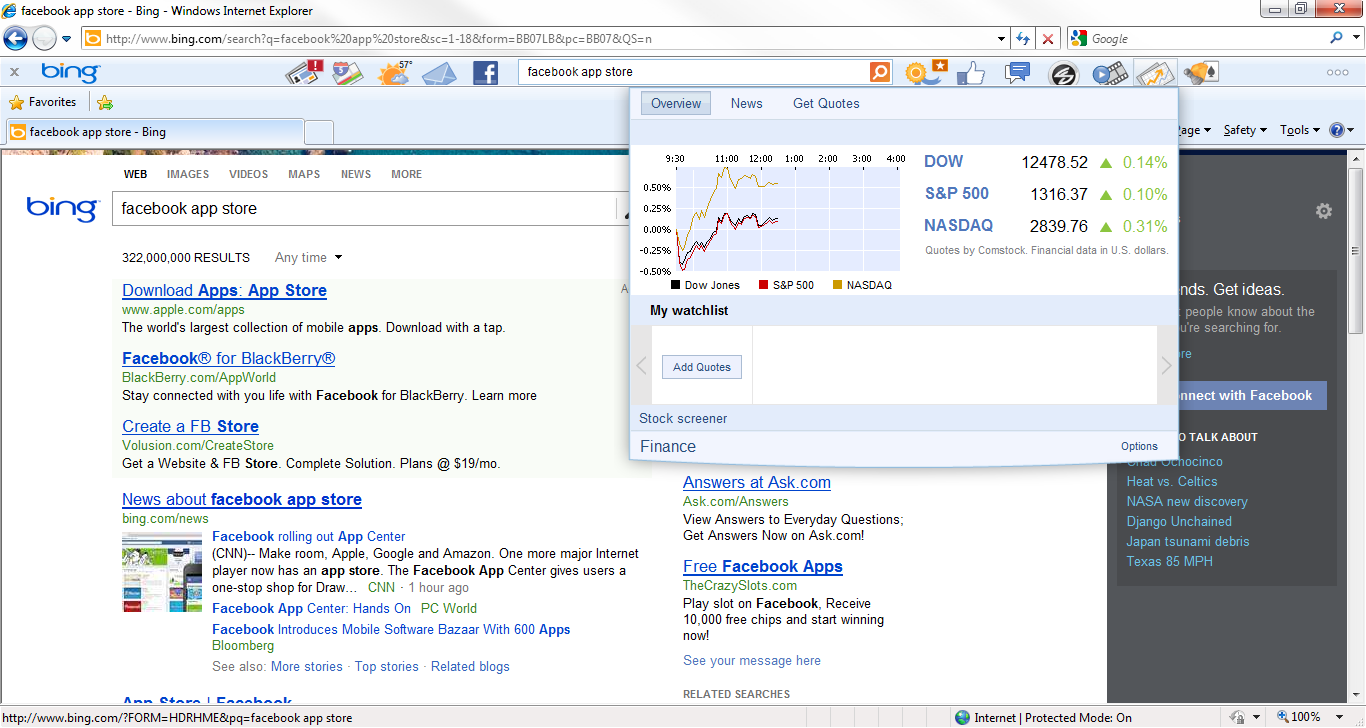Go back with the browser Back arrow
The image size is (1366, 728).
tap(15, 39)
